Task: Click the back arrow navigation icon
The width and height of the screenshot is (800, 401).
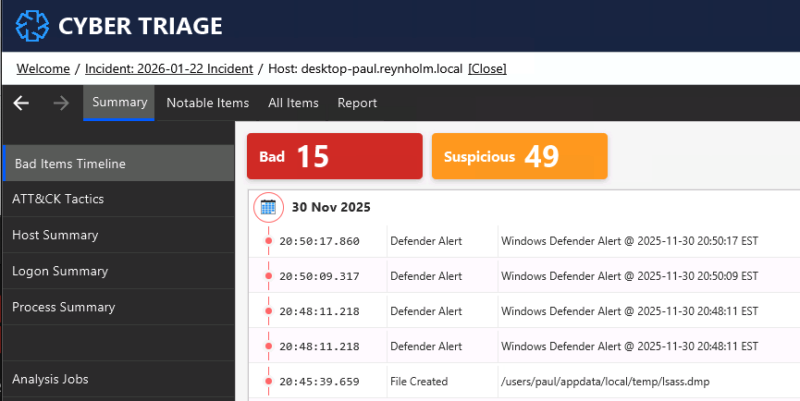Action: point(21,103)
